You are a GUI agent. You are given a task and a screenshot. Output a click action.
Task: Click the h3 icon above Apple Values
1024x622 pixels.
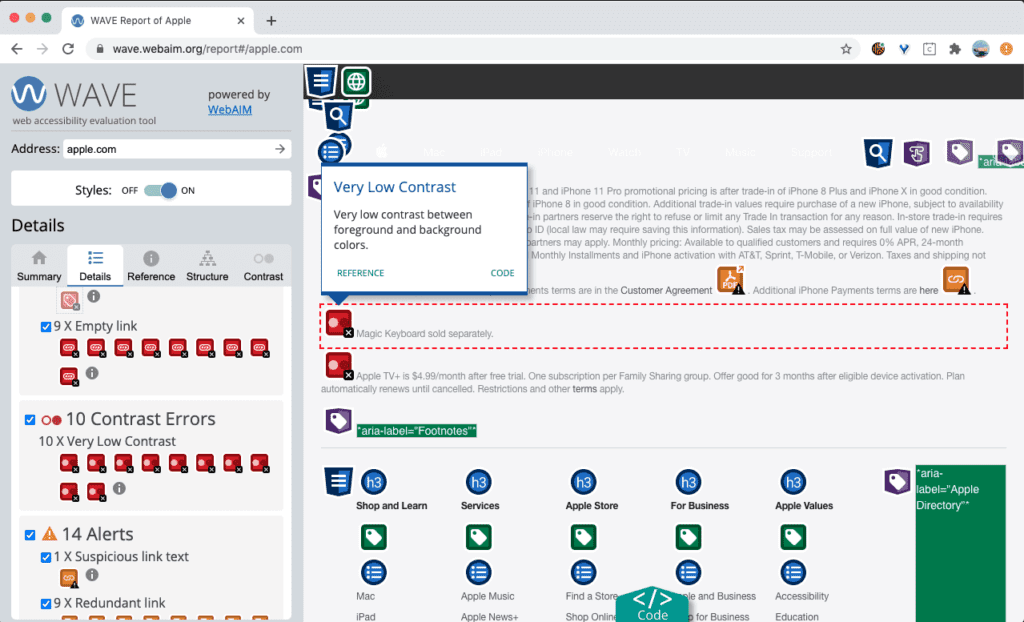click(x=793, y=482)
